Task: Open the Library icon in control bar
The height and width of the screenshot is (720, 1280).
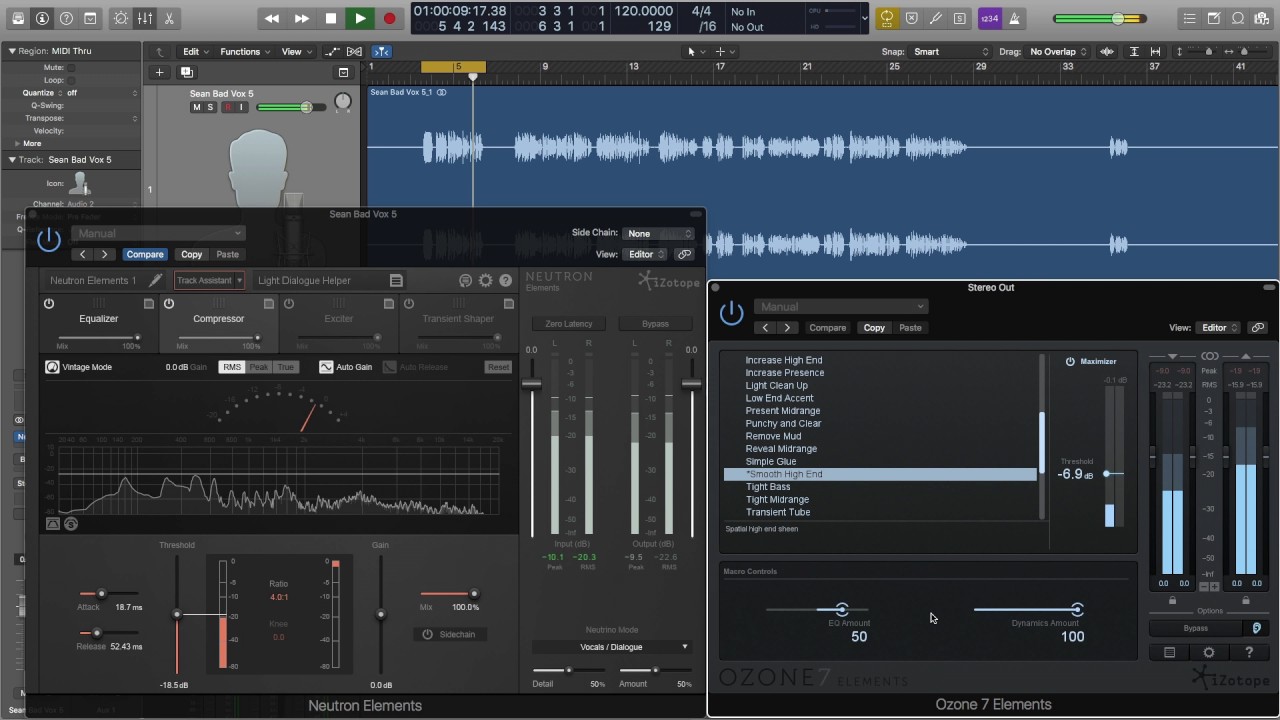Action: [18, 18]
